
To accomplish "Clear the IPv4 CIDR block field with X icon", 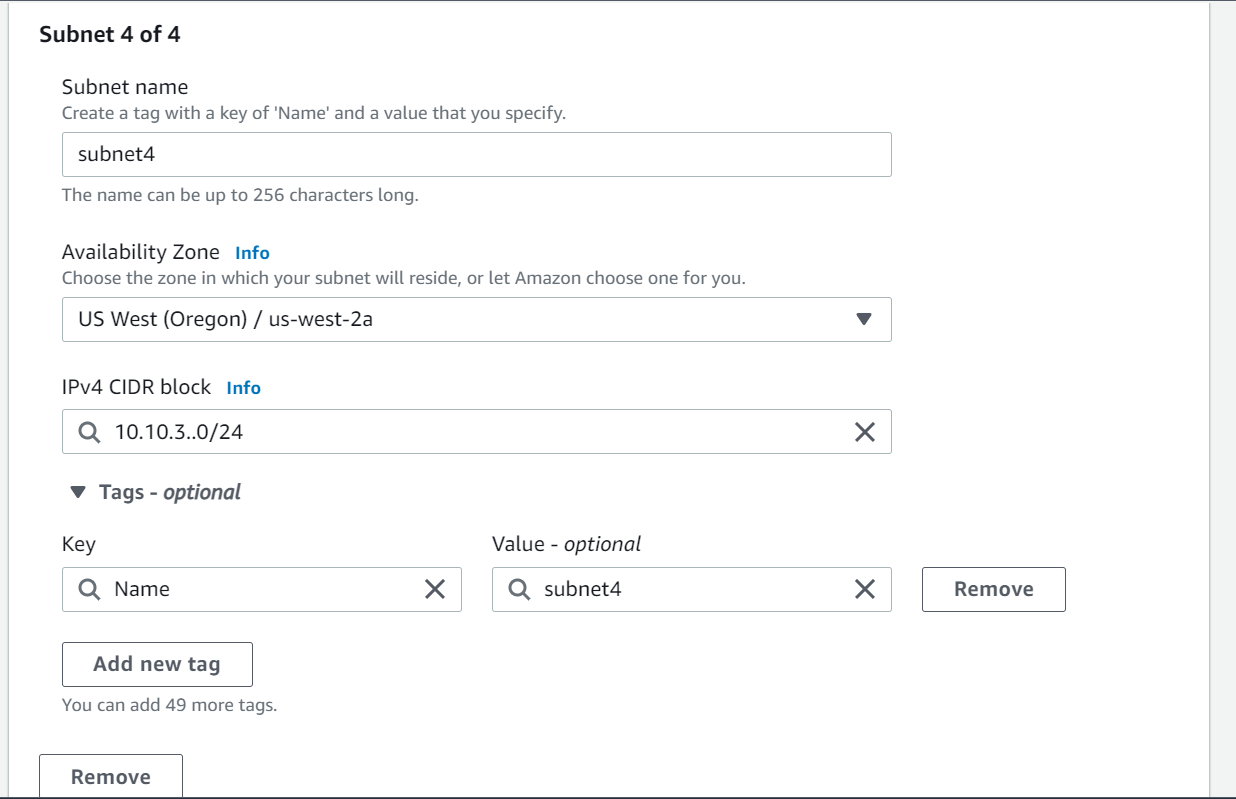I will (x=864, y=432).
